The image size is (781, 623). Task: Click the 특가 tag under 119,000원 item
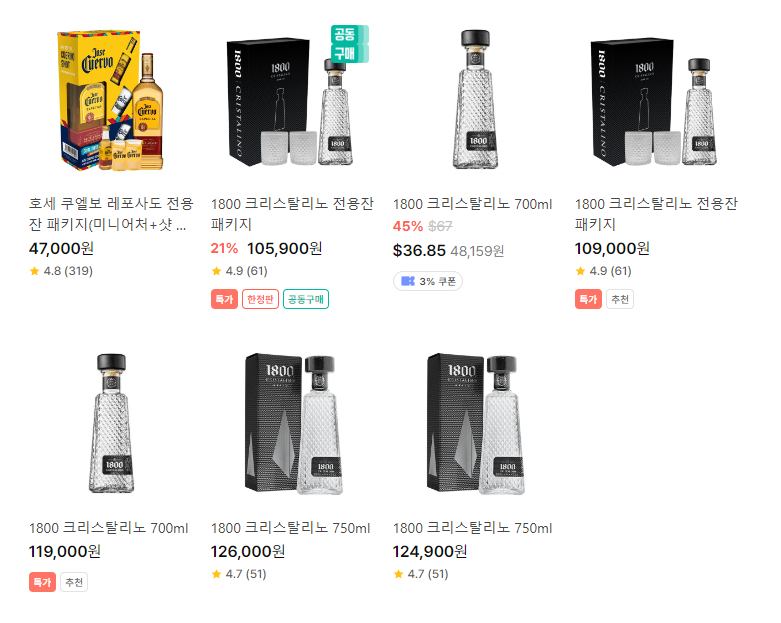click(42, 582)
